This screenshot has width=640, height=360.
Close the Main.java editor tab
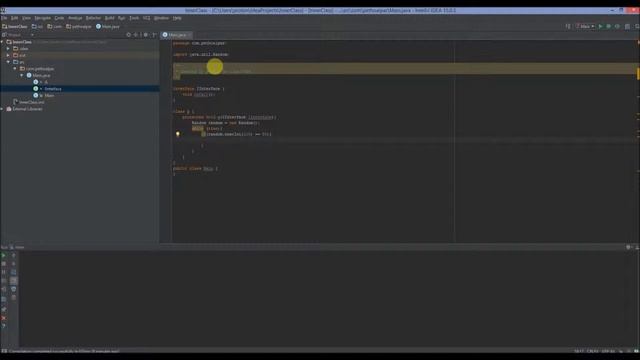(x=189, y=35)
